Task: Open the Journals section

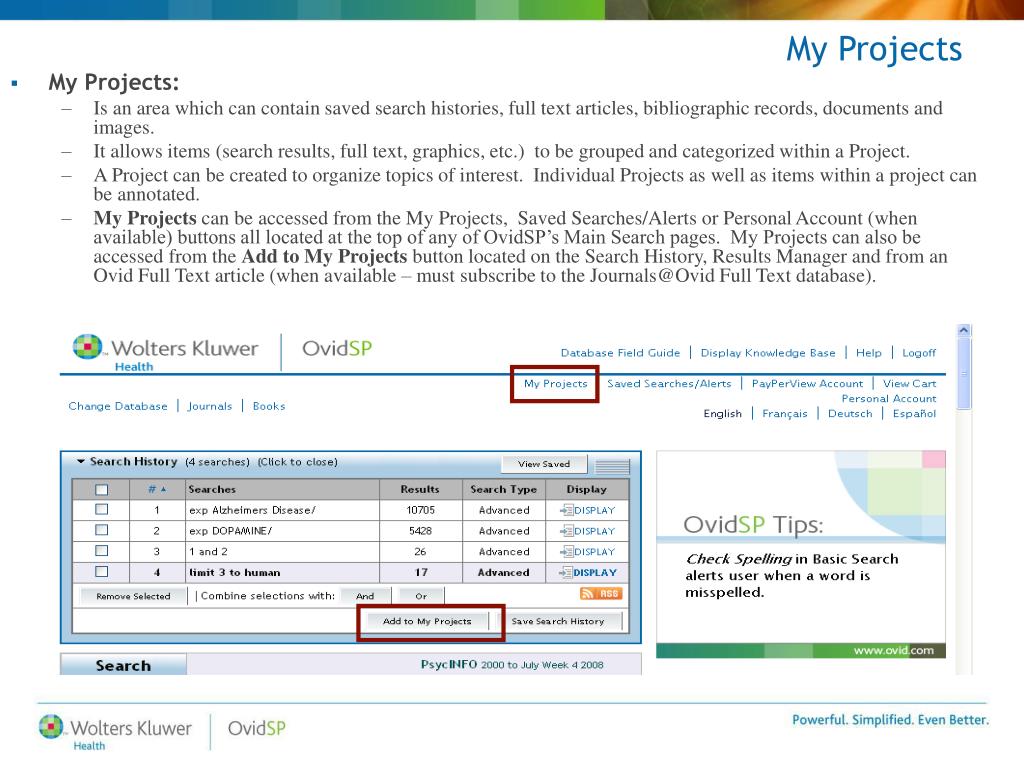Action: click(210, 406)
